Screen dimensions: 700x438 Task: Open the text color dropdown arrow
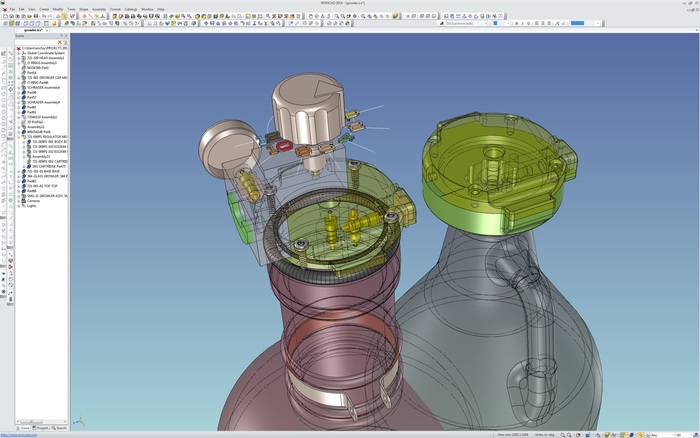click(x=598, y=23)
